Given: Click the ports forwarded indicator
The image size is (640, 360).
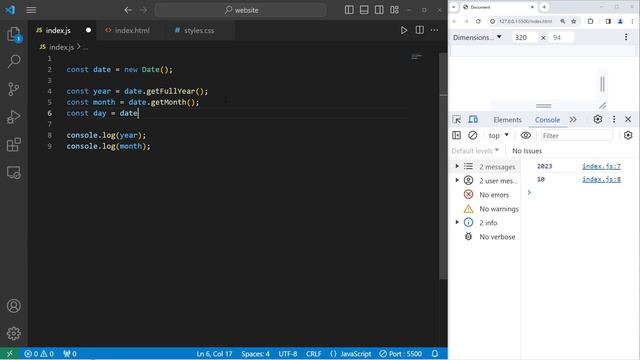Looking at the screenshot, I should (x=70, y=354).
